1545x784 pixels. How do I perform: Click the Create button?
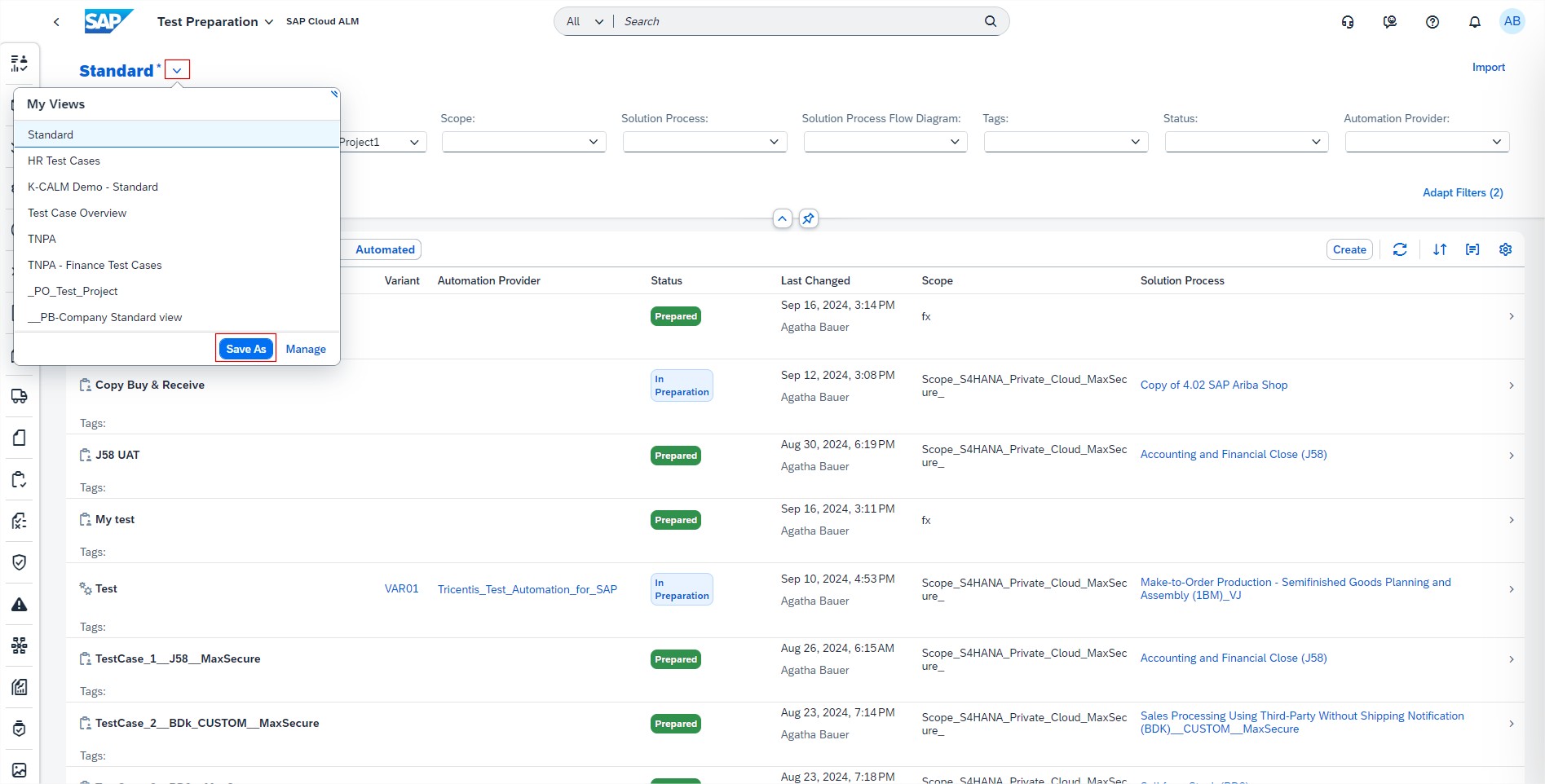pyautogui.click(x=1349, y=249)
